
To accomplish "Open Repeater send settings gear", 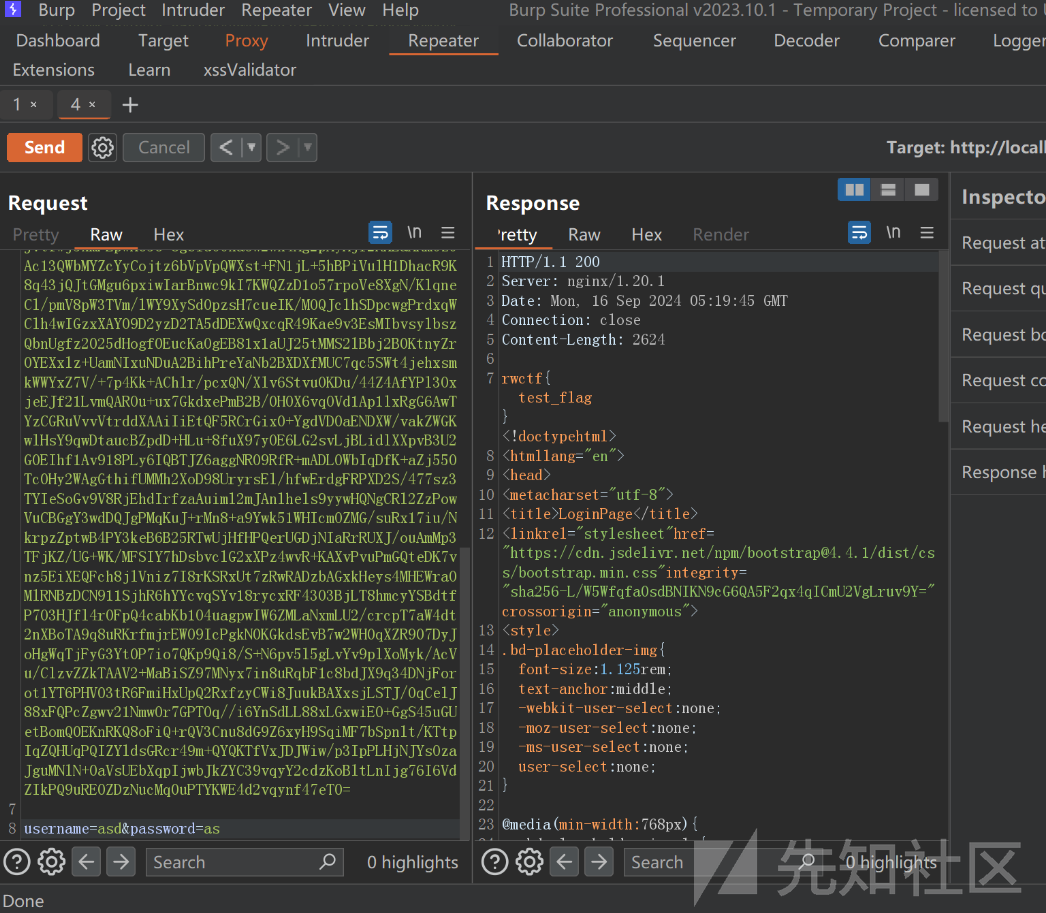I will [x=102, y=147].
